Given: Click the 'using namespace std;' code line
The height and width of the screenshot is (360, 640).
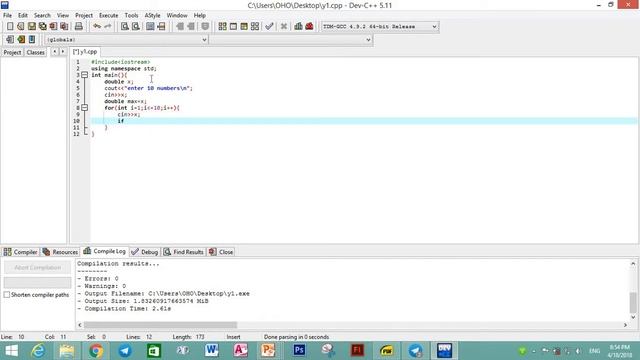Looking at the screenshot, I should [124, 69].
